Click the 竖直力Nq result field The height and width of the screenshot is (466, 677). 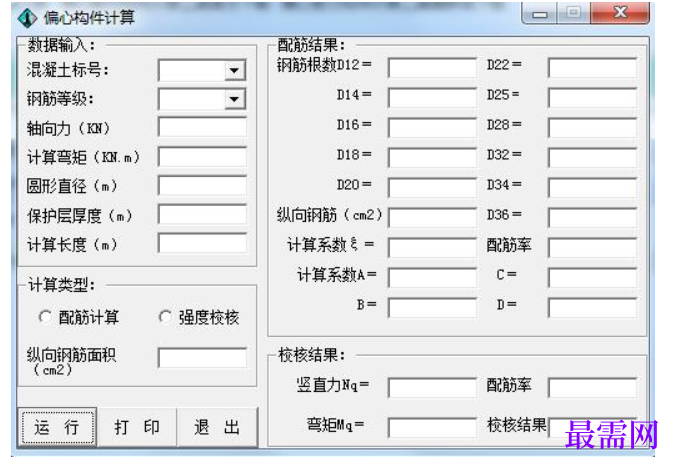(433, 388)
